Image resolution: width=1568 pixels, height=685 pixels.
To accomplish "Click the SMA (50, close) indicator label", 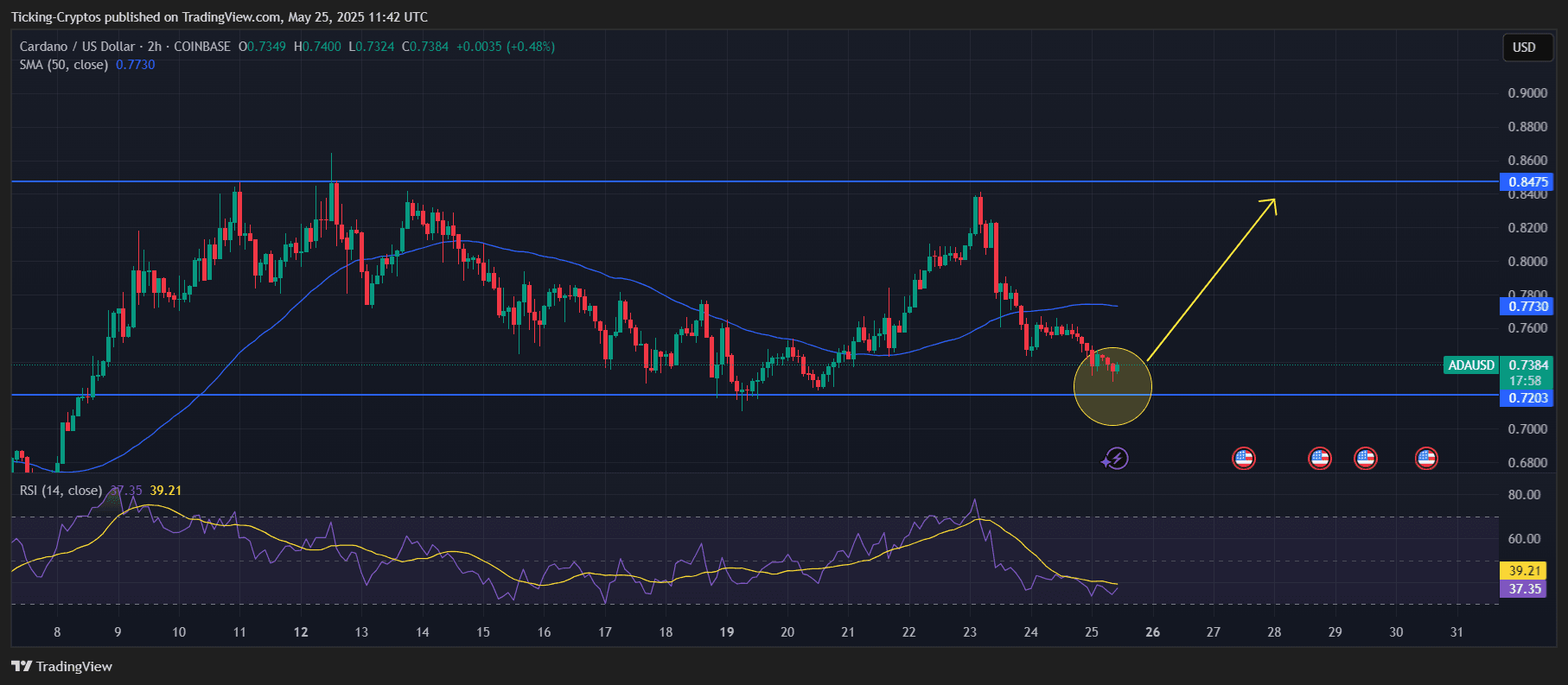I will [64, 65].
